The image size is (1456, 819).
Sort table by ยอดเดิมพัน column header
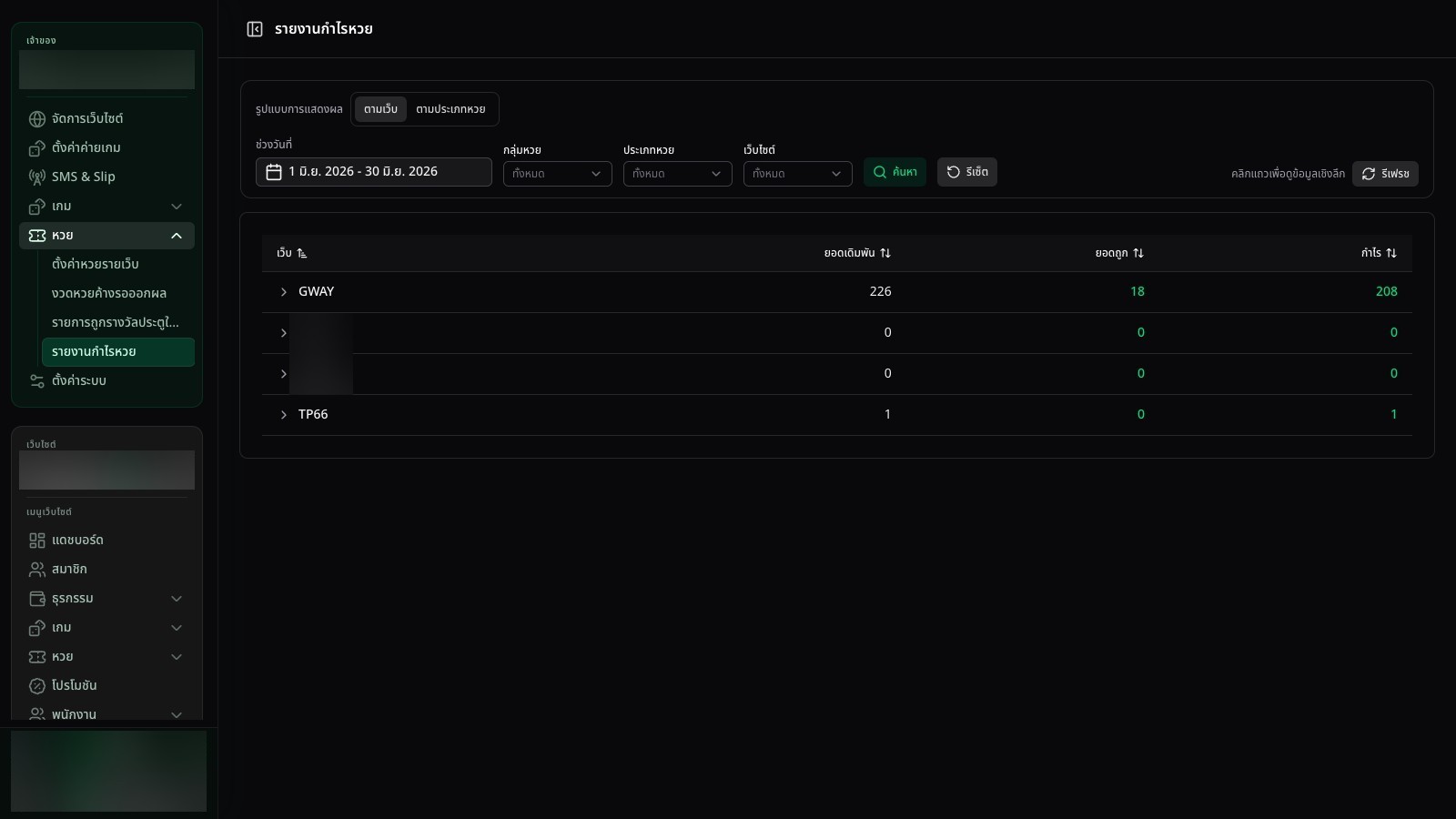(857, 253)
